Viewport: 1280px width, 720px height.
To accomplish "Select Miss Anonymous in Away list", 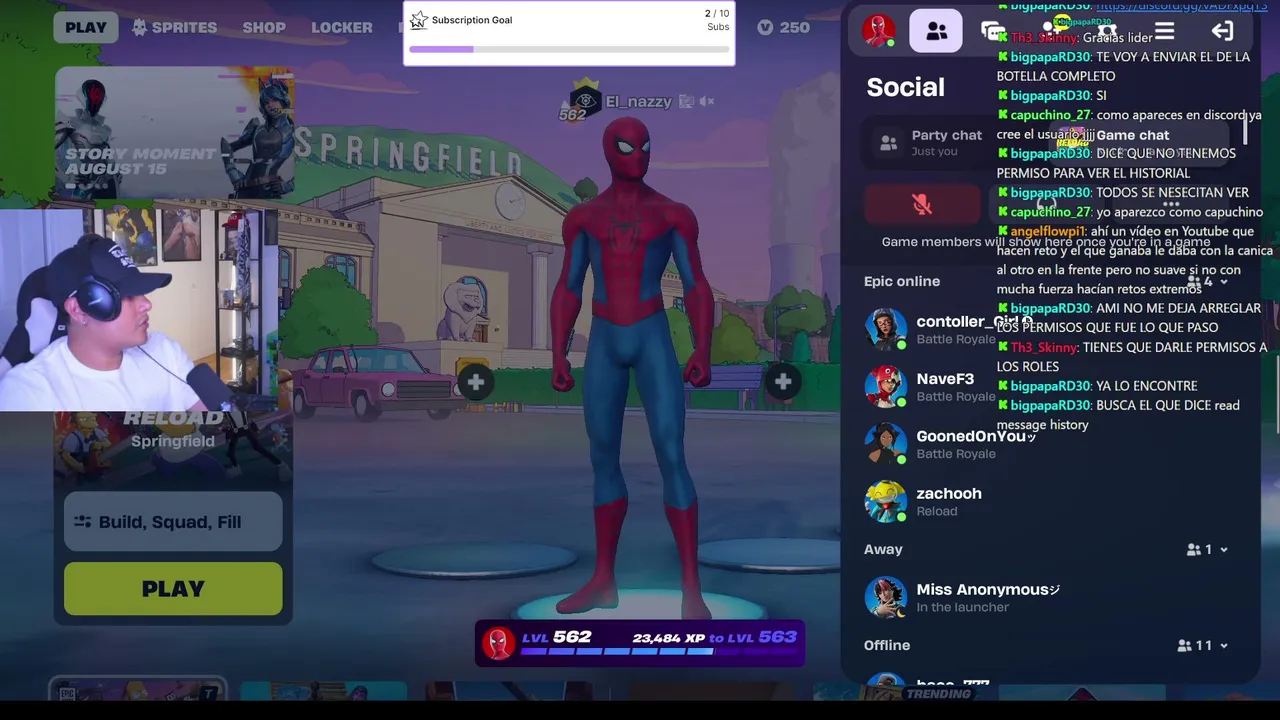I will (1046, 597).
